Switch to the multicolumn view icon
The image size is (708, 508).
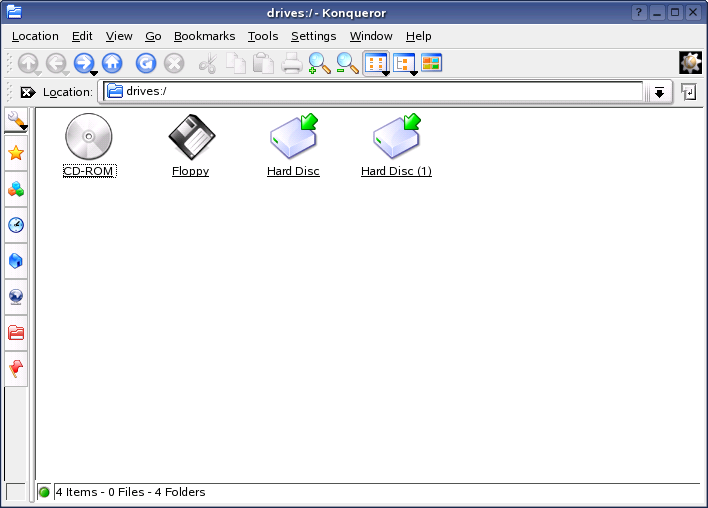pos(431,62)
